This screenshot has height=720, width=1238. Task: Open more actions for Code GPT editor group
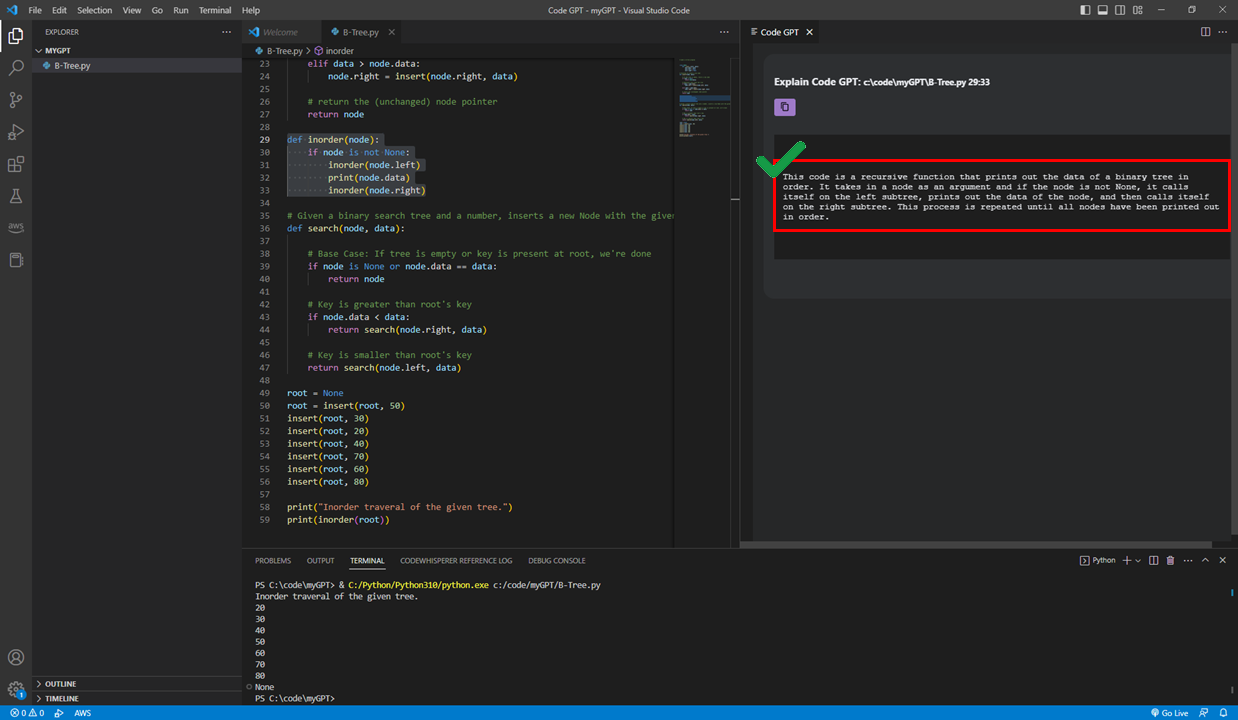[1224, 32]
